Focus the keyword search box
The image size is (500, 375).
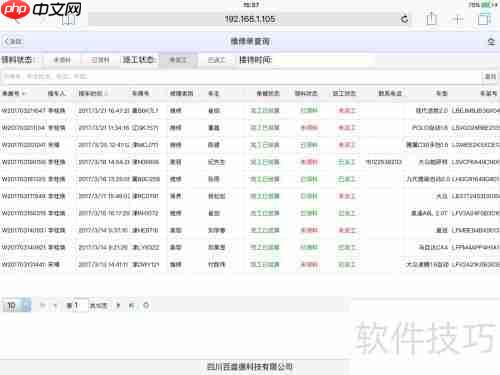[241, 77]
